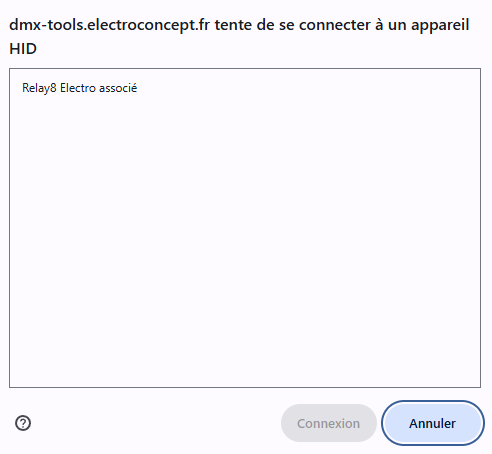Click empty area of the device list box
The height and width of the screenshot is (454, 492).
point(245,240)
